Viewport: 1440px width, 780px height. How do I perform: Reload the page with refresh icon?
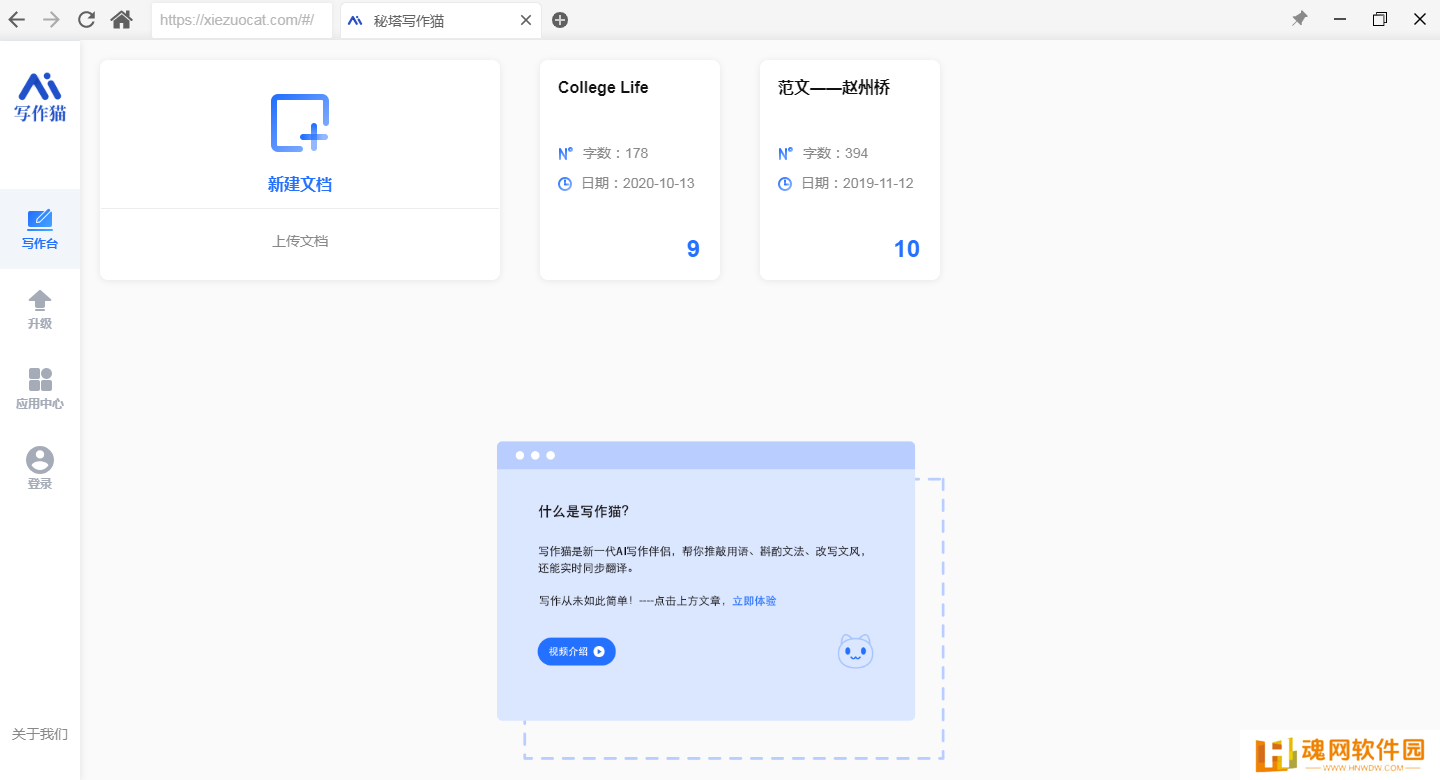(86, 19)
